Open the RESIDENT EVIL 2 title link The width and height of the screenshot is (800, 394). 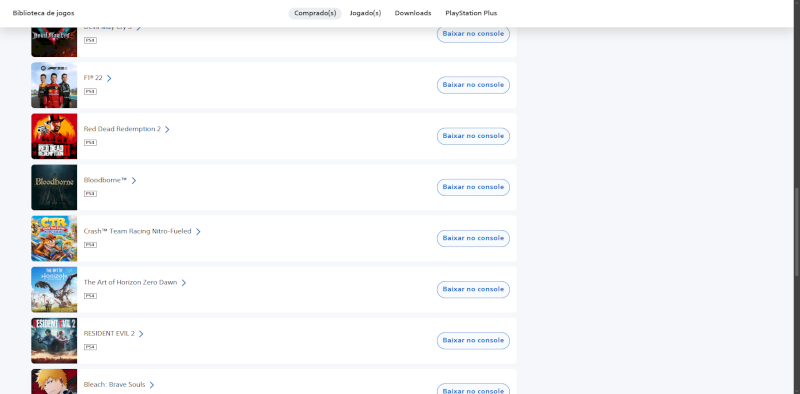(x=109, y=333)
